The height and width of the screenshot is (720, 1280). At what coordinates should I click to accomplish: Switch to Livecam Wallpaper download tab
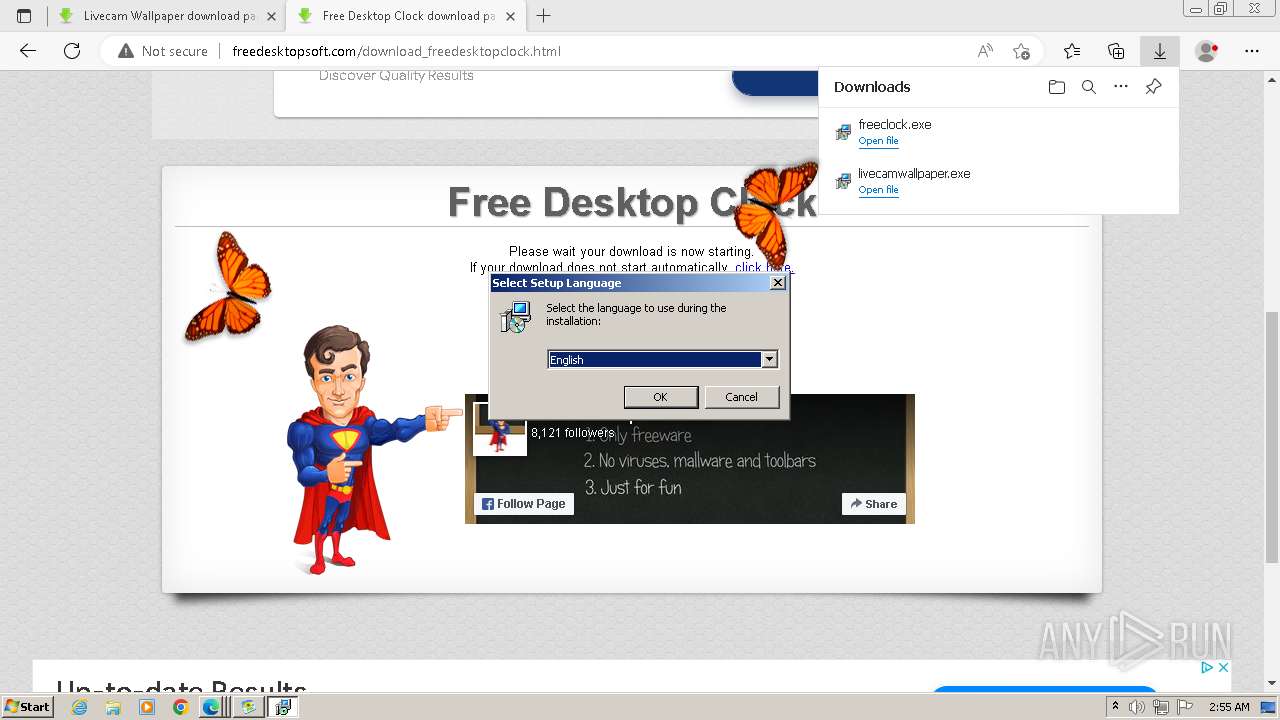tap(166, 16)
